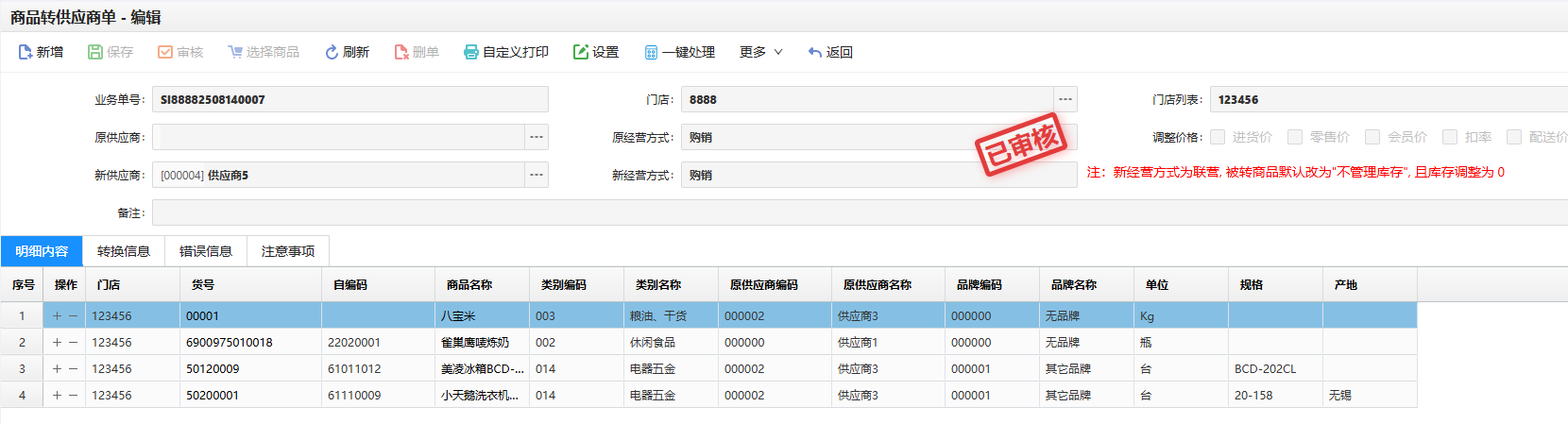Viewport: 1568px width, 424px height.
Task: Click the 无锡 origin cell
Action: tap(1370, 396)
